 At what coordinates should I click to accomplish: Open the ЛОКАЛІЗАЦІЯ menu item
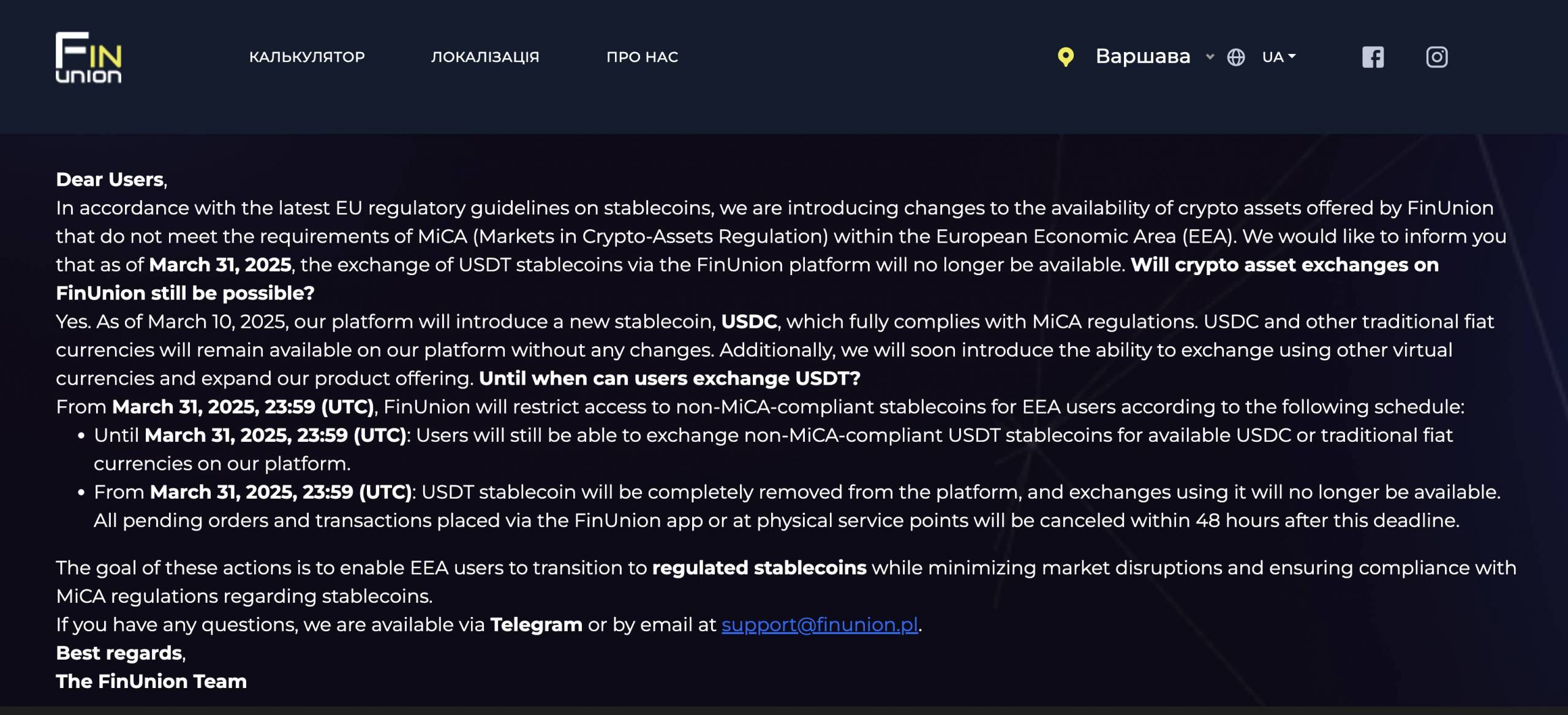[485, 57]
